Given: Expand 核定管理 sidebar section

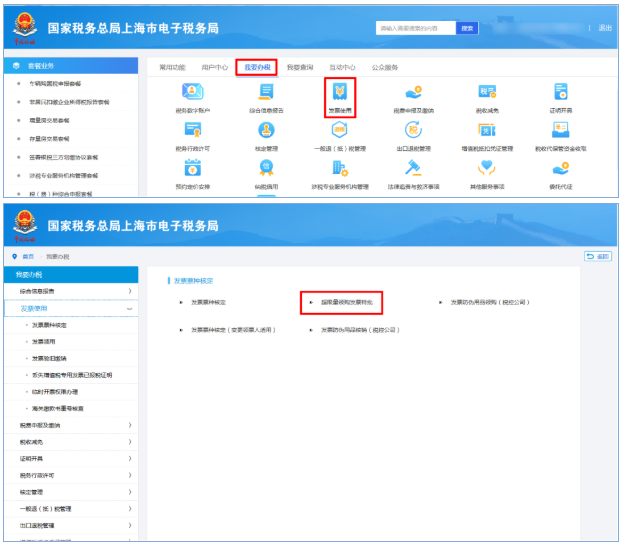Looking at the screenshot, I should (x=71, y=492).
